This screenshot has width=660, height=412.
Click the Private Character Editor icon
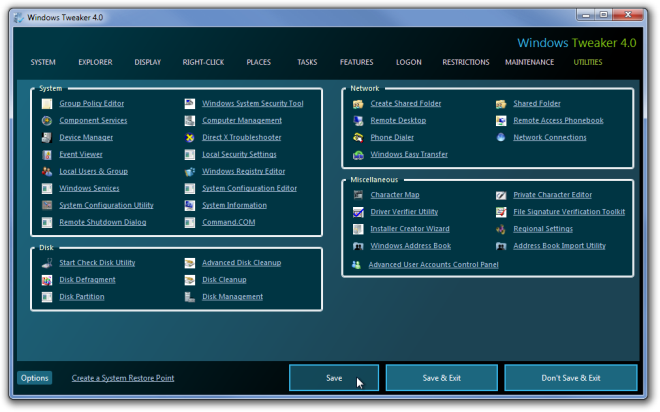point(501,195)
